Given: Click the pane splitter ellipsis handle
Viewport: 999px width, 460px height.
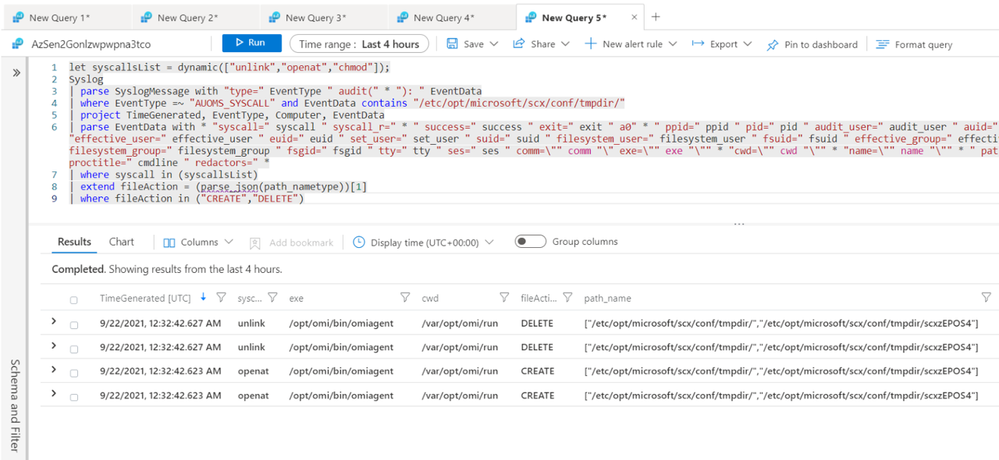Looking at the screenshot, I should 739,224.
